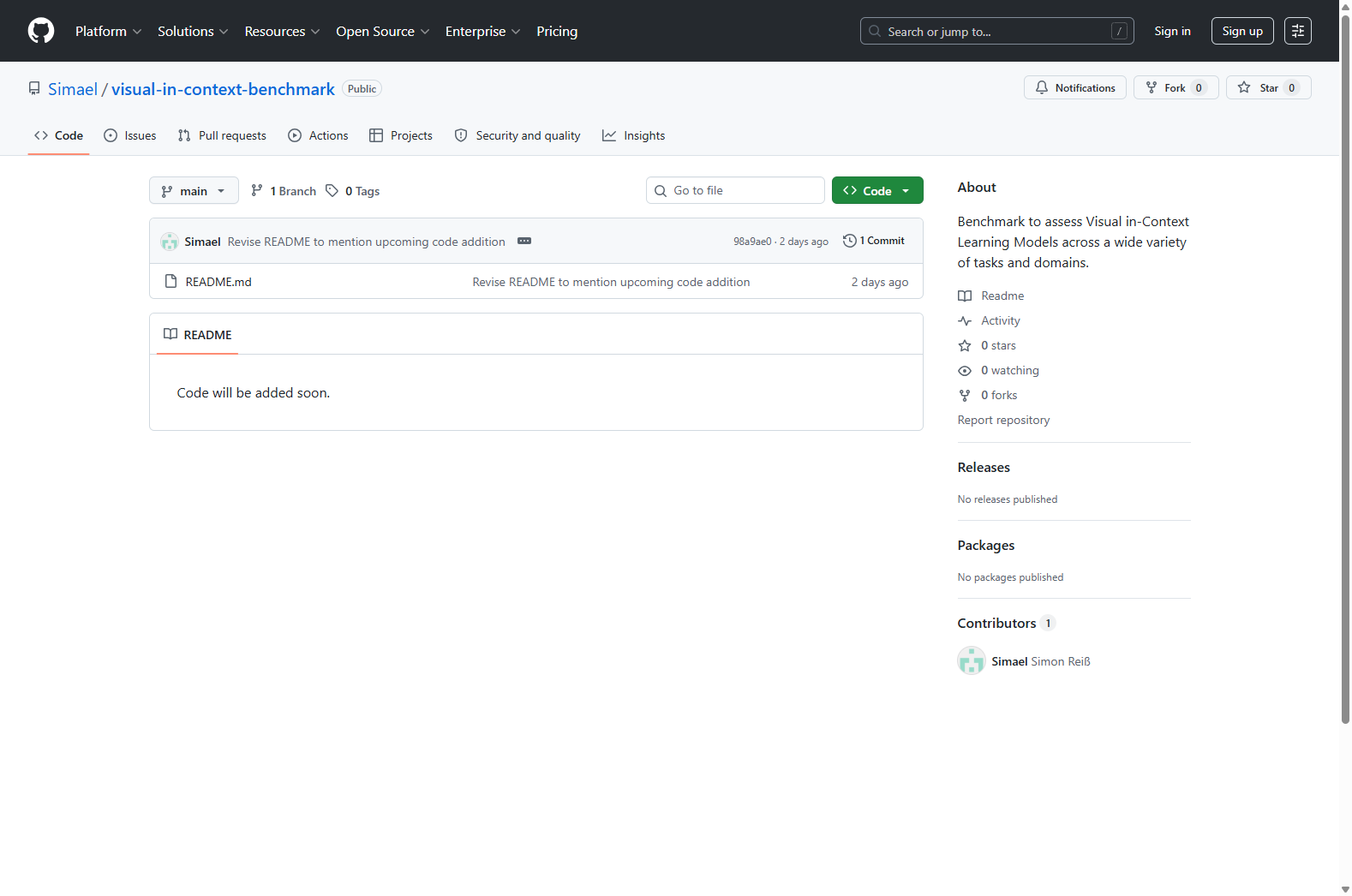Click Simael avatar in commit row
The width and height of the screenshot is (1352, 896).
tap(170, 242)
